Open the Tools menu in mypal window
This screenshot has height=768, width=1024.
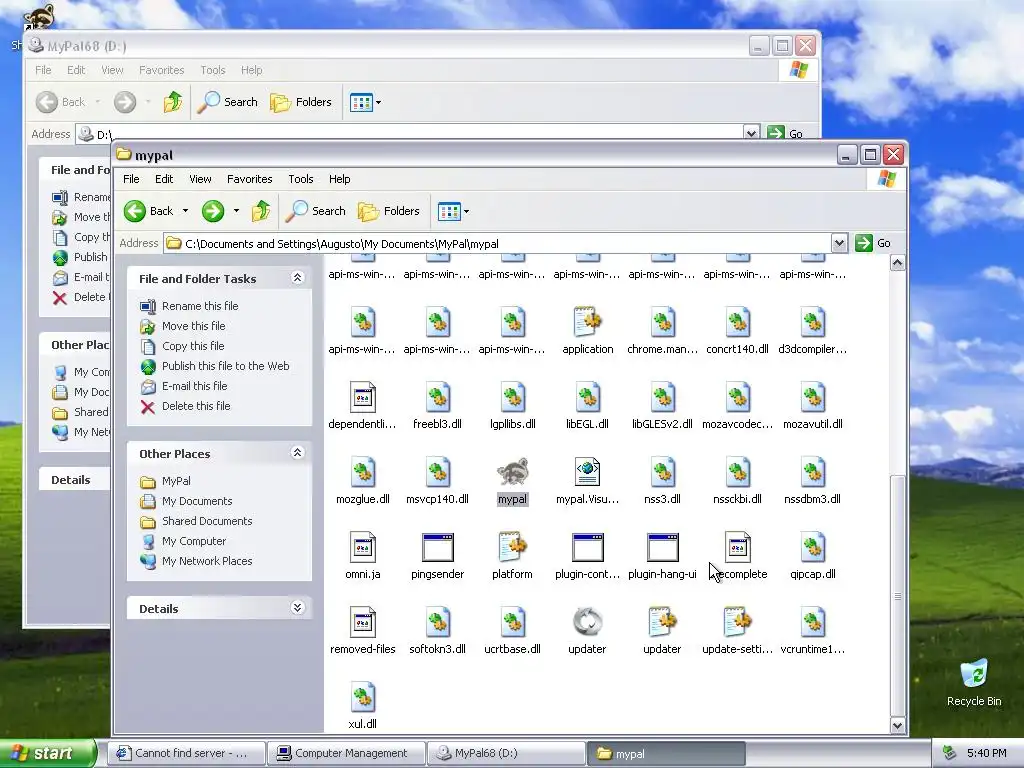pos(300,179)
